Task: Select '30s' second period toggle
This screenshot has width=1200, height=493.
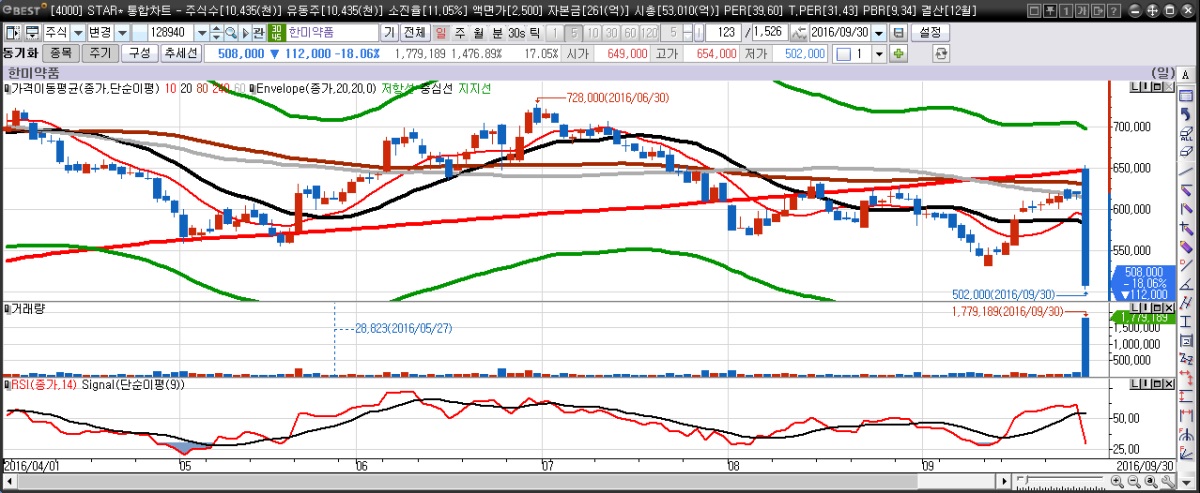Action: [516, 32]
